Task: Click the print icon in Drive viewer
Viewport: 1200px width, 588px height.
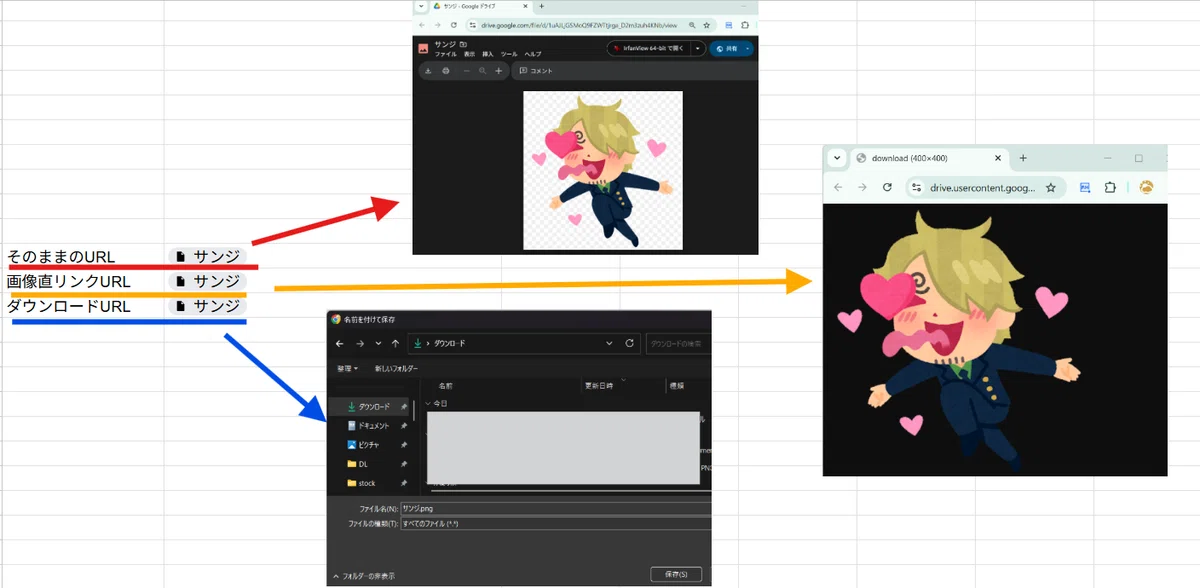Action: click(x=445, y=71)
